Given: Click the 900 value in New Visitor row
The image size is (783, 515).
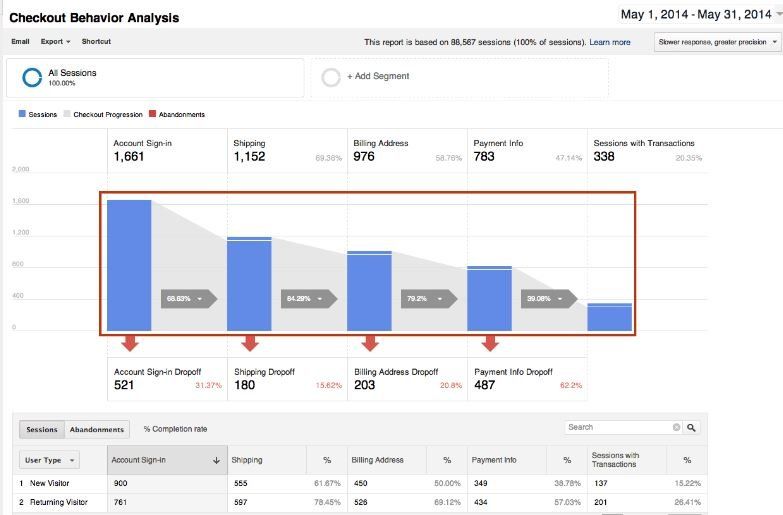Looking at the screenshot, I should pyautogui.click(x=120, y=483).
